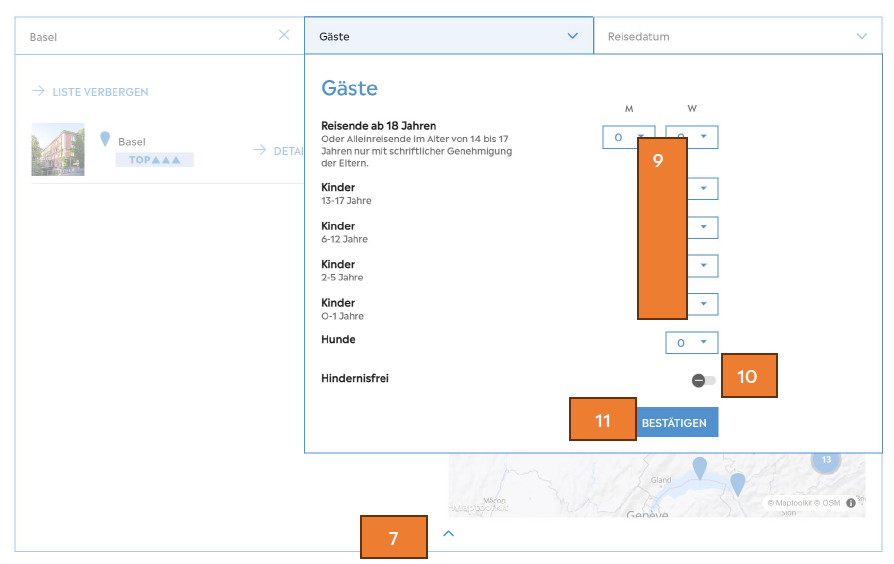Viewport: 894px width, 564px height.
Task: Hide the list via LISTE VERBERGEN link
Action: click(100, 92)
